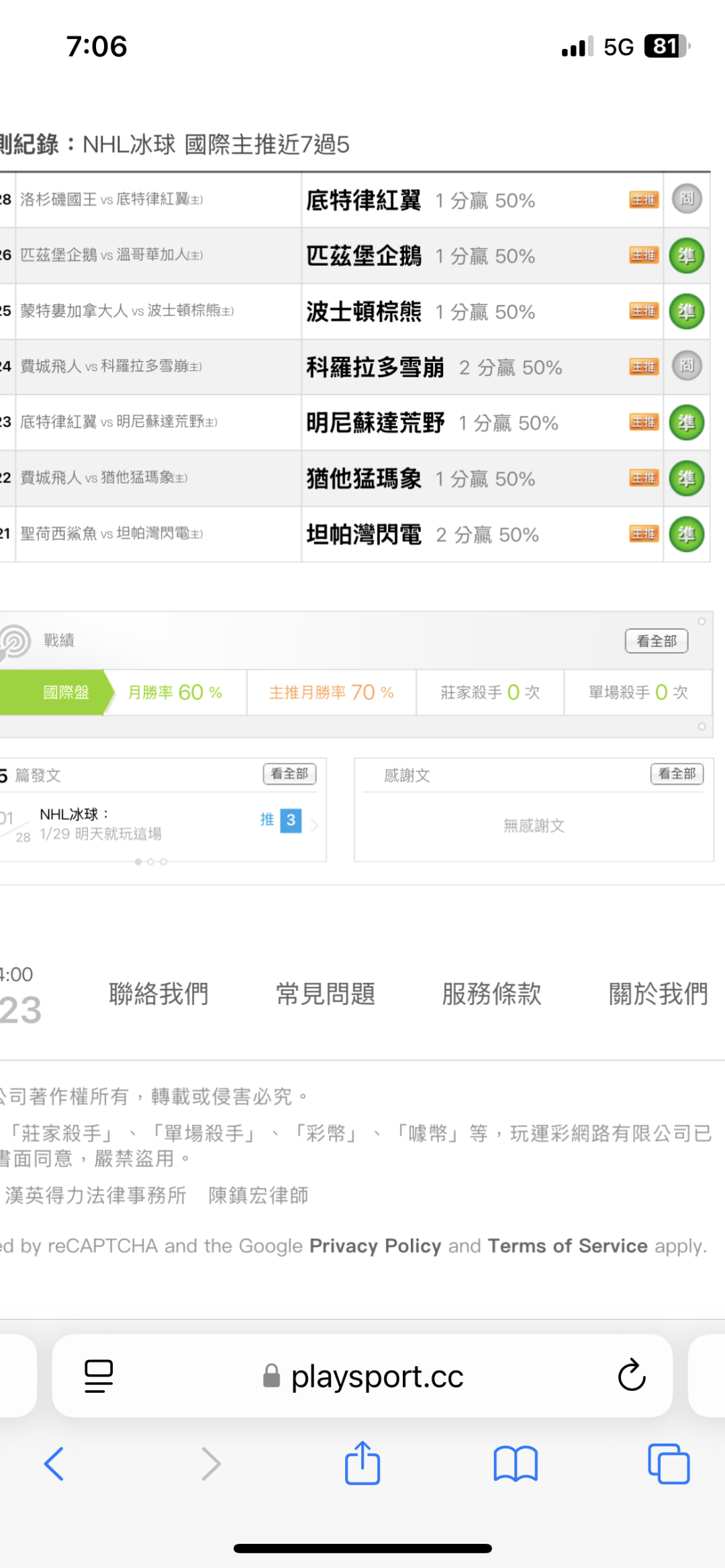Expand the NHL冰球 post chevron arrow
The height and width of the screenshot is (1568, 725).
coord(314,825)
